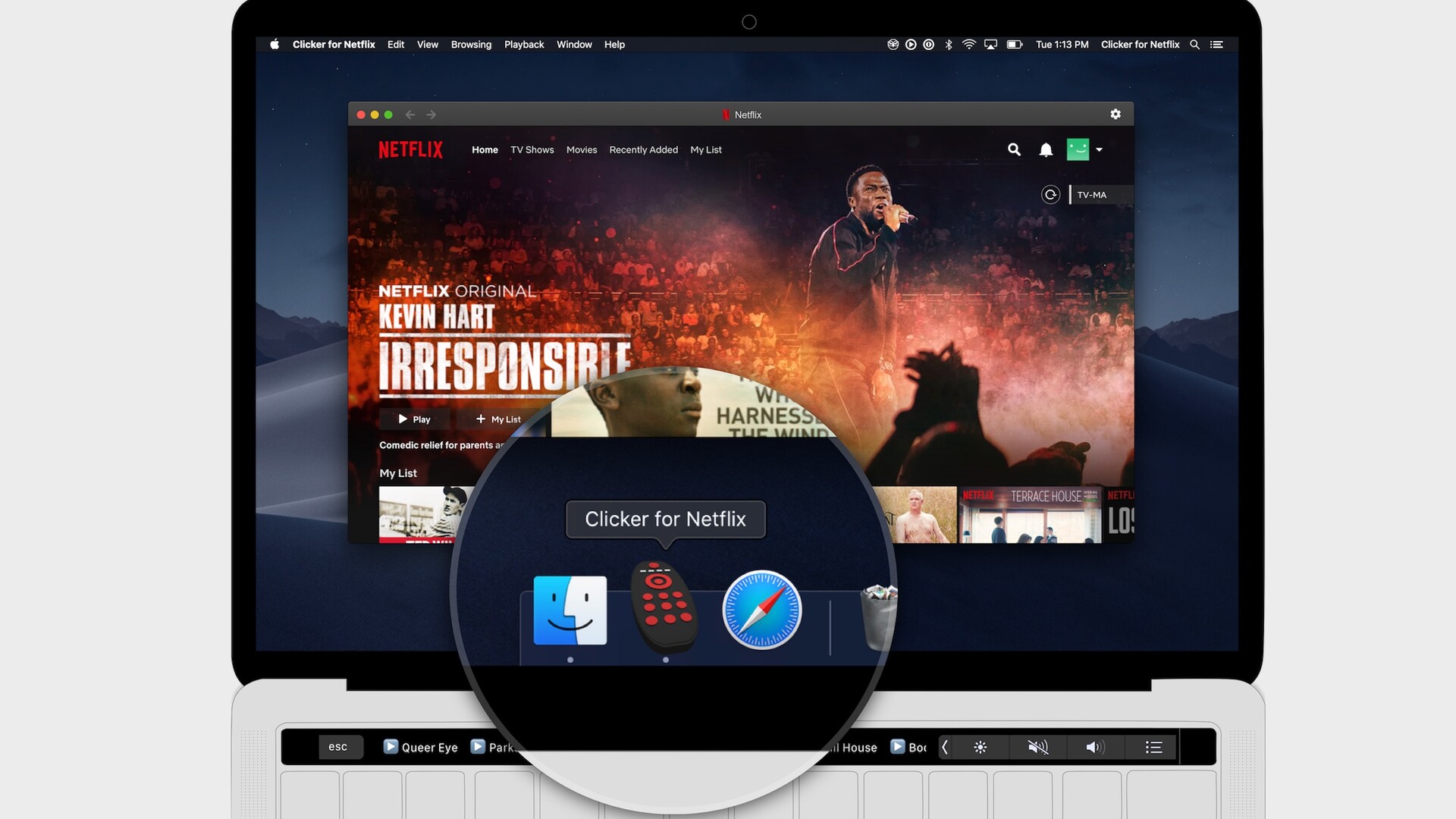Toggle mute button in Touch Bar
Viewport: 1456px width, 819px height.
1038,747
